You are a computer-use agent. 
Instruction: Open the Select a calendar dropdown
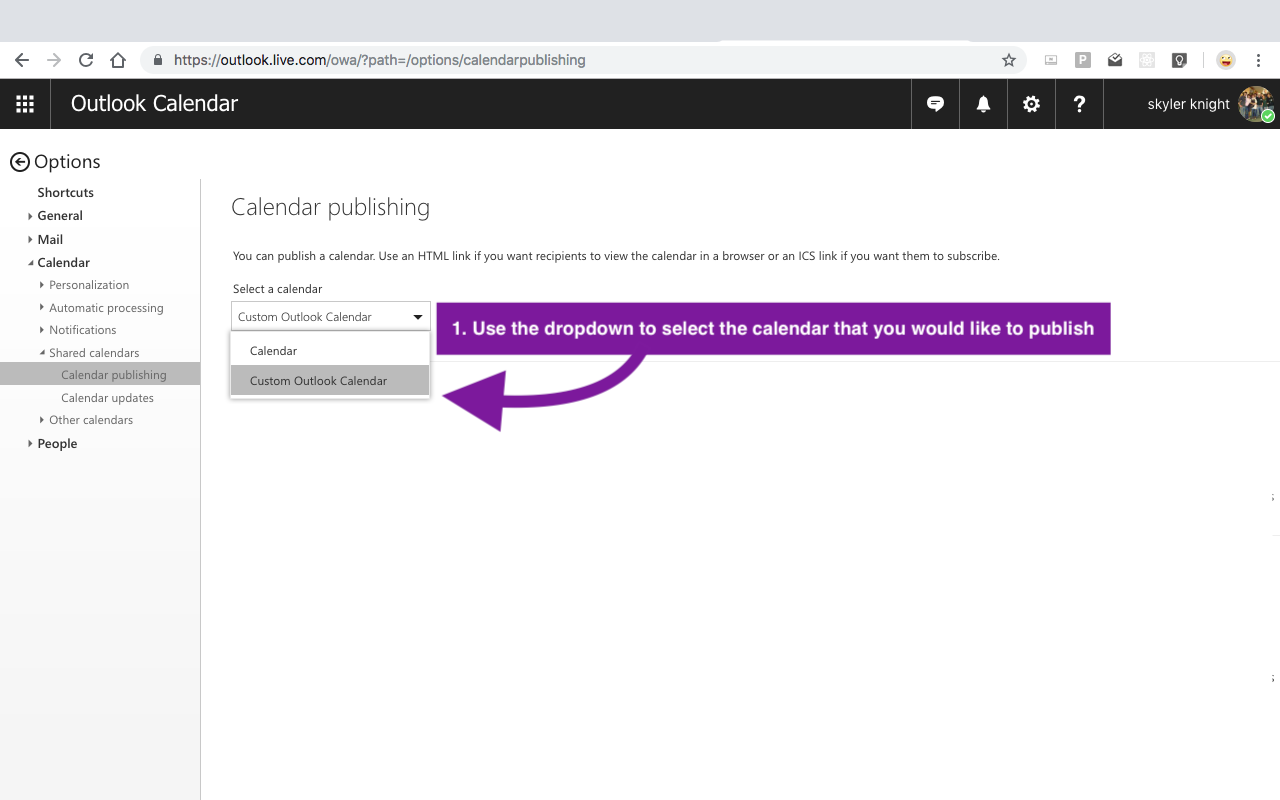click(x=331, y=316)
